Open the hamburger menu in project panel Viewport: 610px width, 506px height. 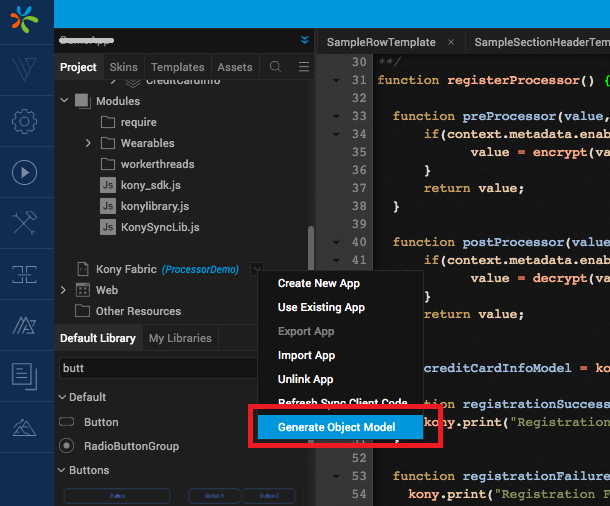pos(304,67)
